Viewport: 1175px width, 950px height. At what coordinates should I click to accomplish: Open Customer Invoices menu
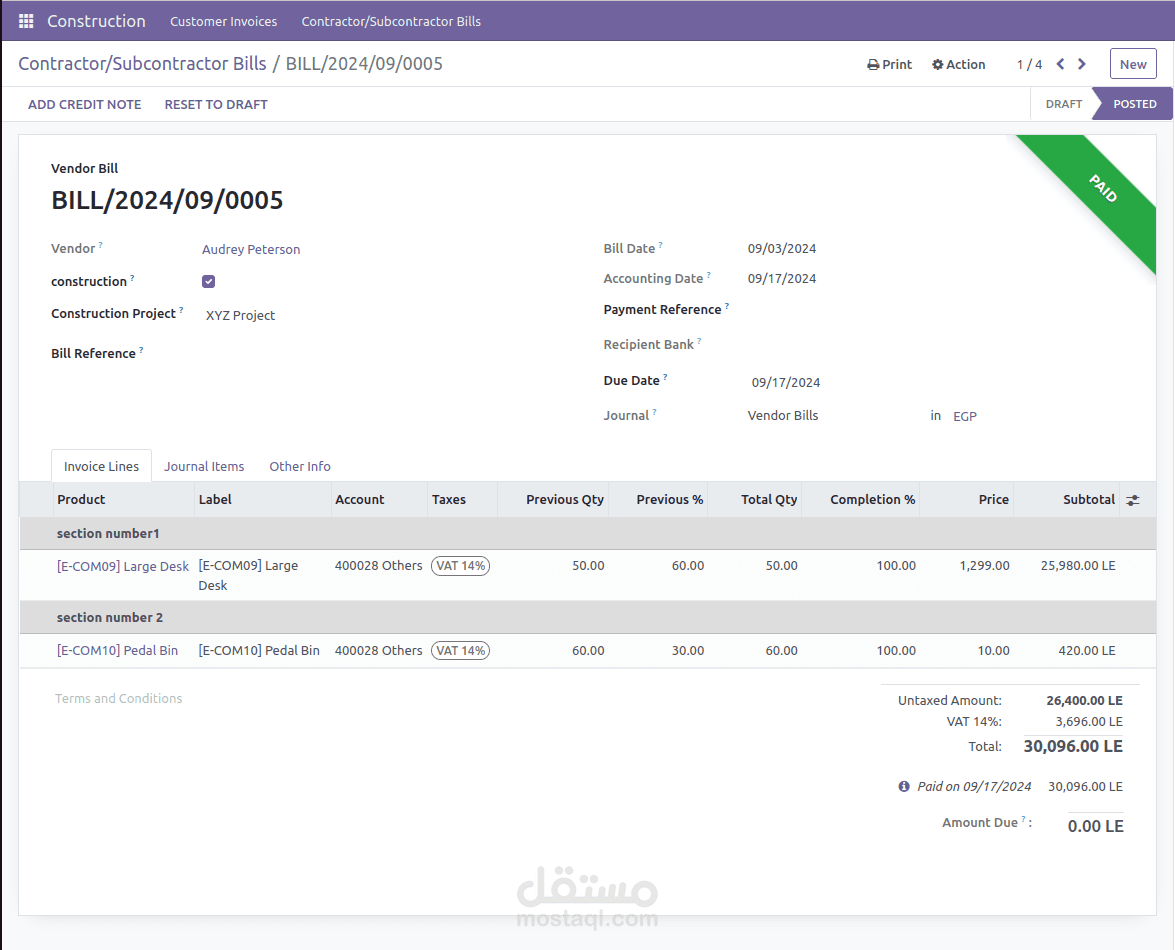[223, 21]
